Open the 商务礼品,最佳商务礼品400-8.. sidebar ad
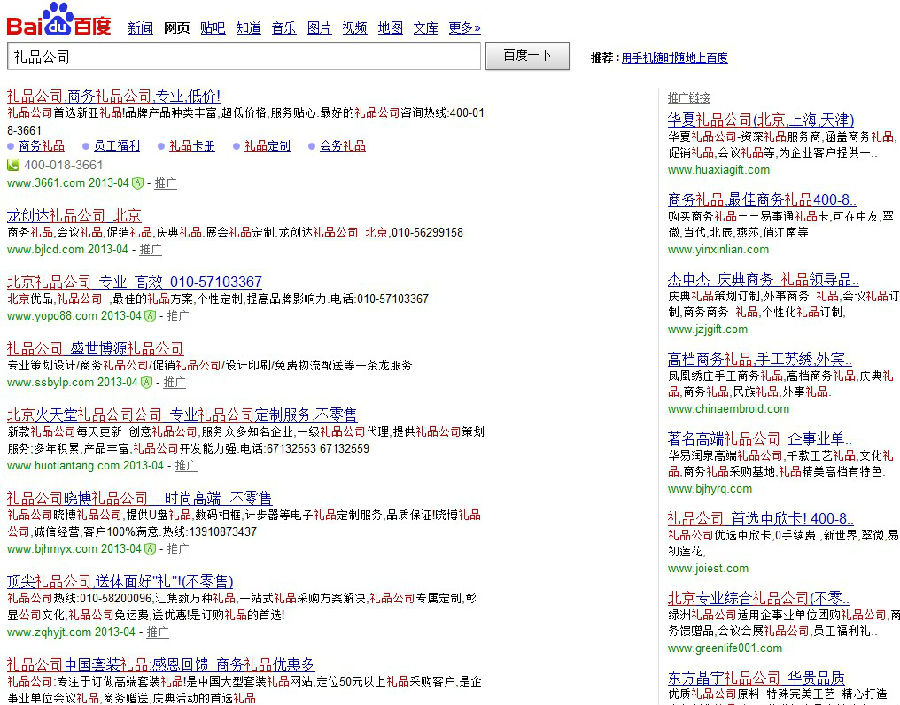This screenshot has width=900, height=705. pos(762,199)
